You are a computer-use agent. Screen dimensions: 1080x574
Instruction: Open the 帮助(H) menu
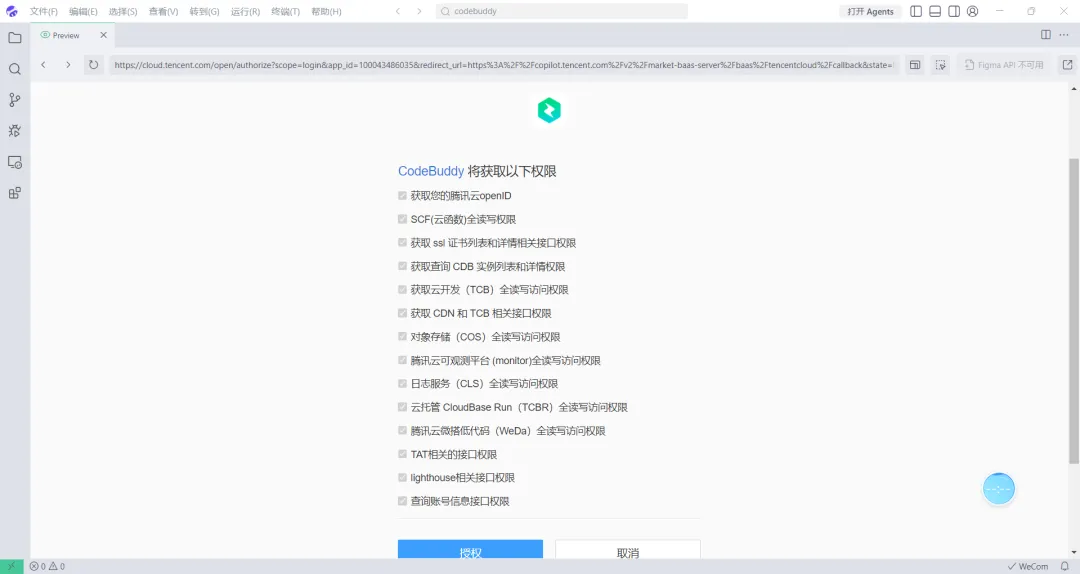coord(326,12)
